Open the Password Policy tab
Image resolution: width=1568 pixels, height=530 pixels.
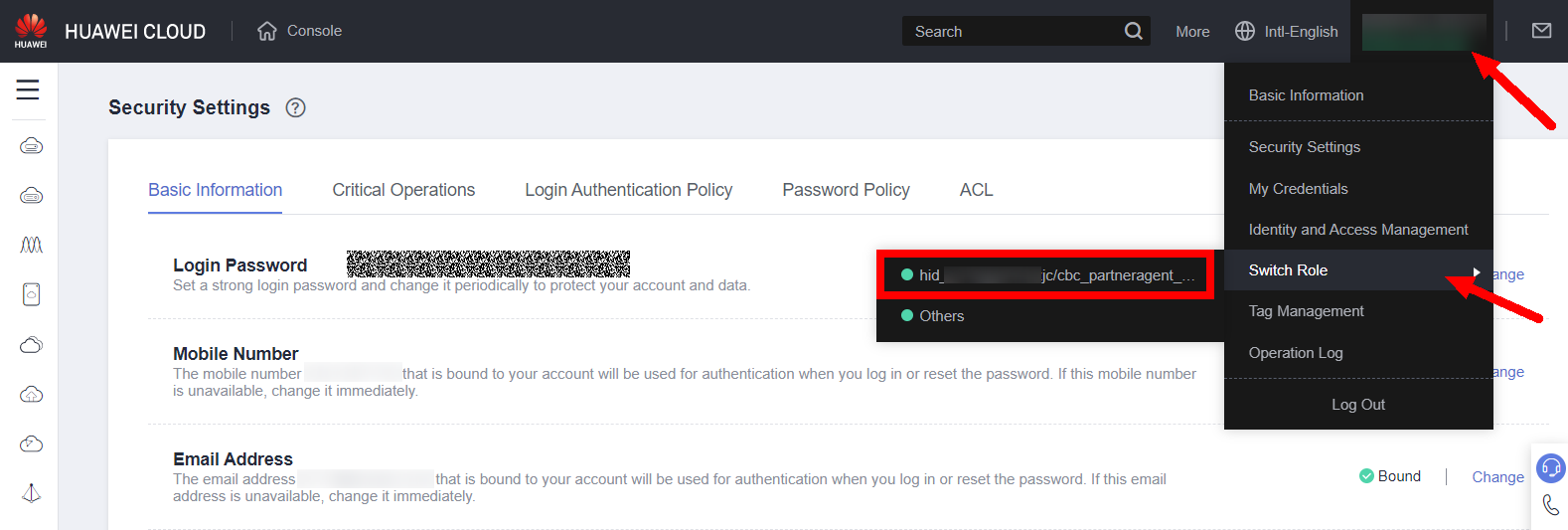click(x=846, y=190)
